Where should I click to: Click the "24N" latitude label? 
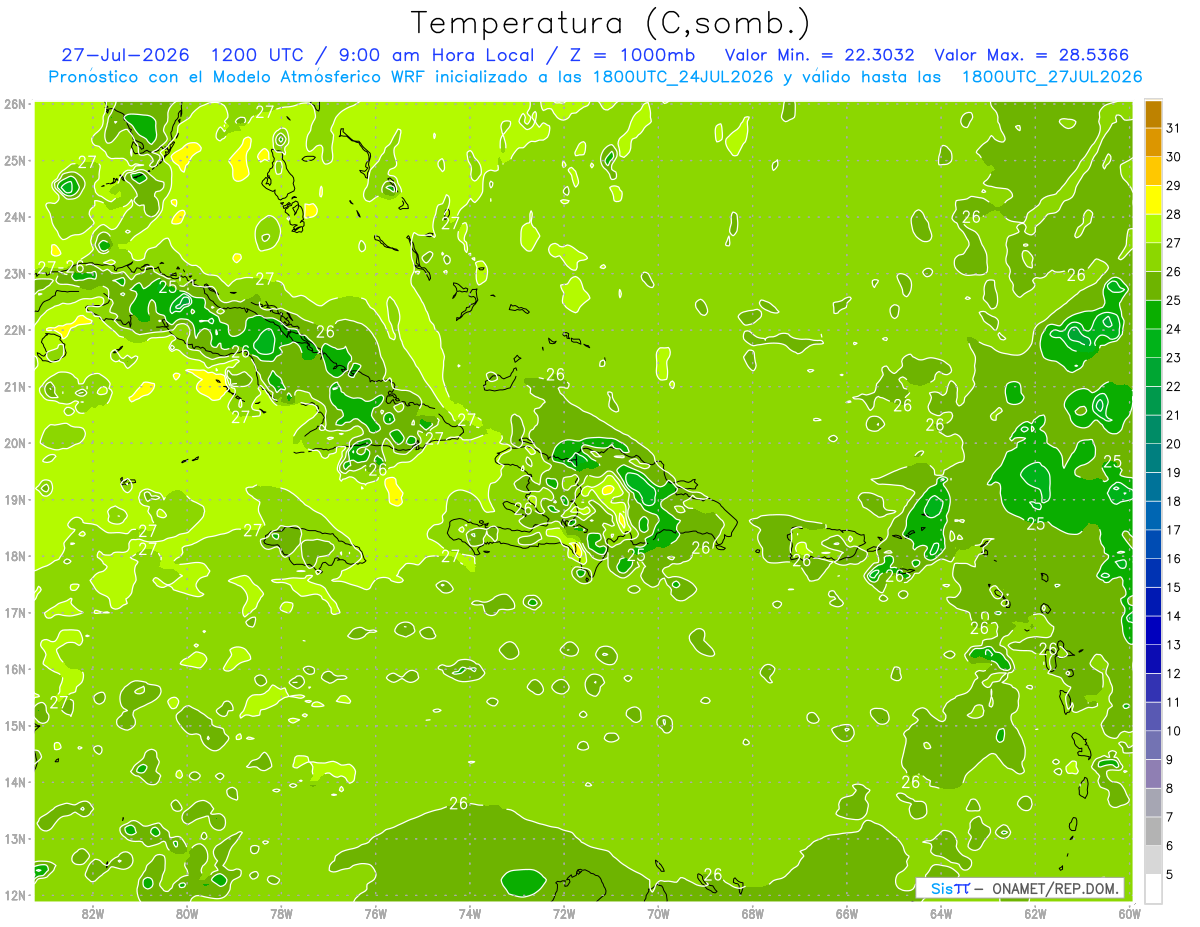coord(15,217)
